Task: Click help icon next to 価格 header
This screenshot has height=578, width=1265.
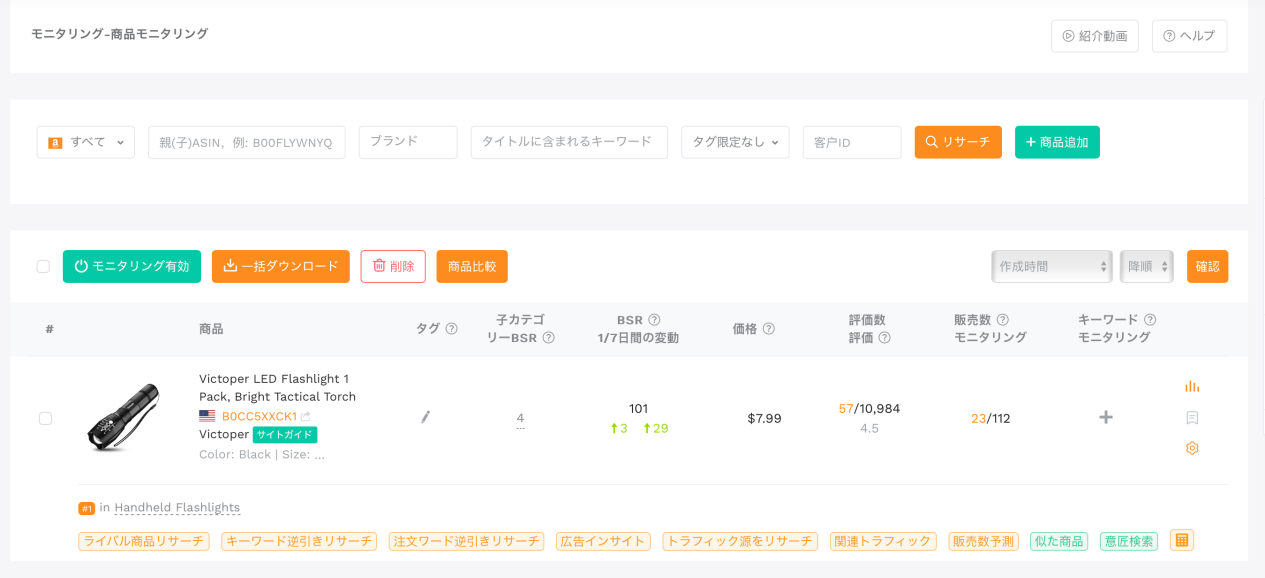Action: pyautogui.click(x=768, y=329)
